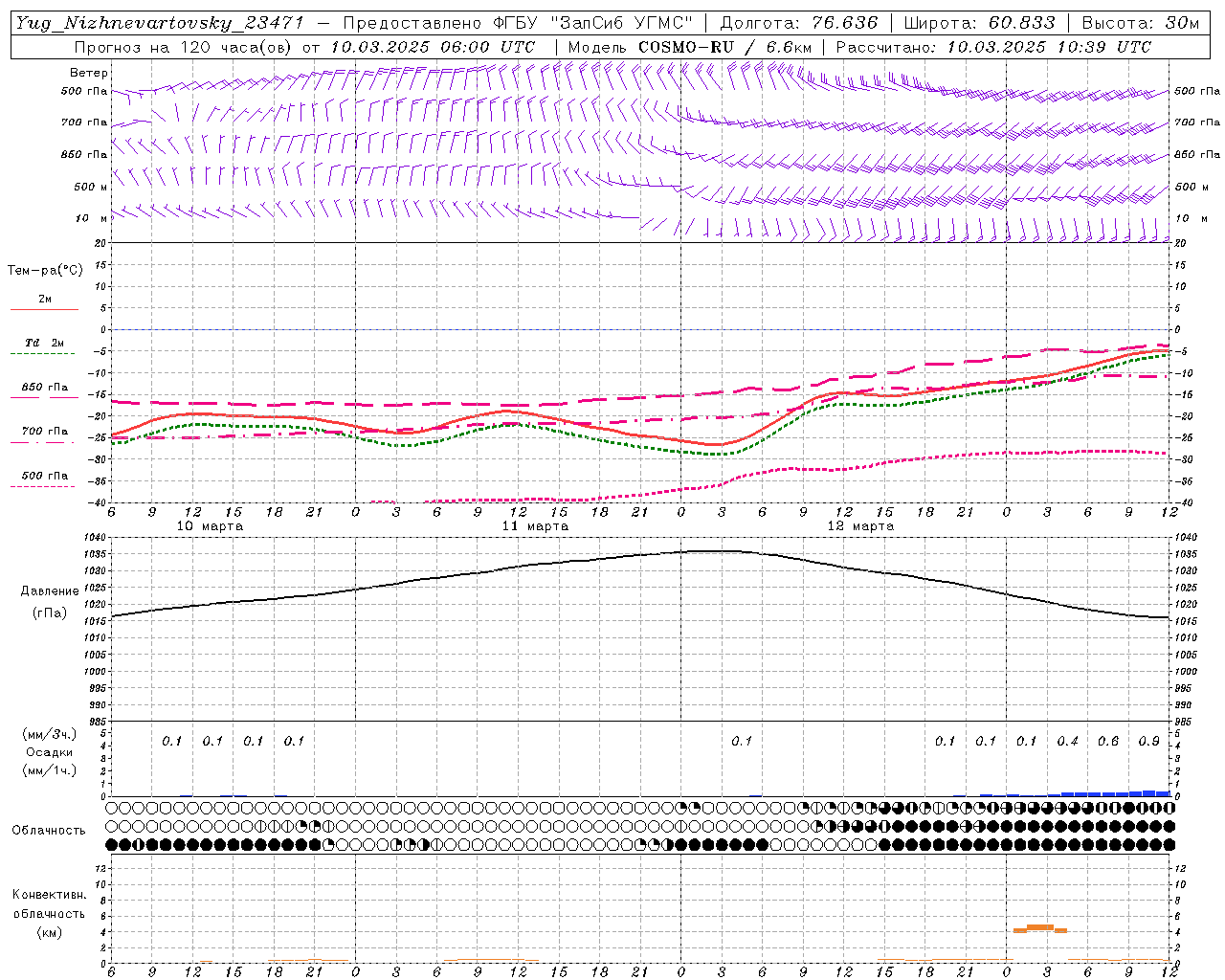Screen dimensions: 1225x980
Task: Click the "Конвективн." convective cloud label
Action: pos(49,895)
